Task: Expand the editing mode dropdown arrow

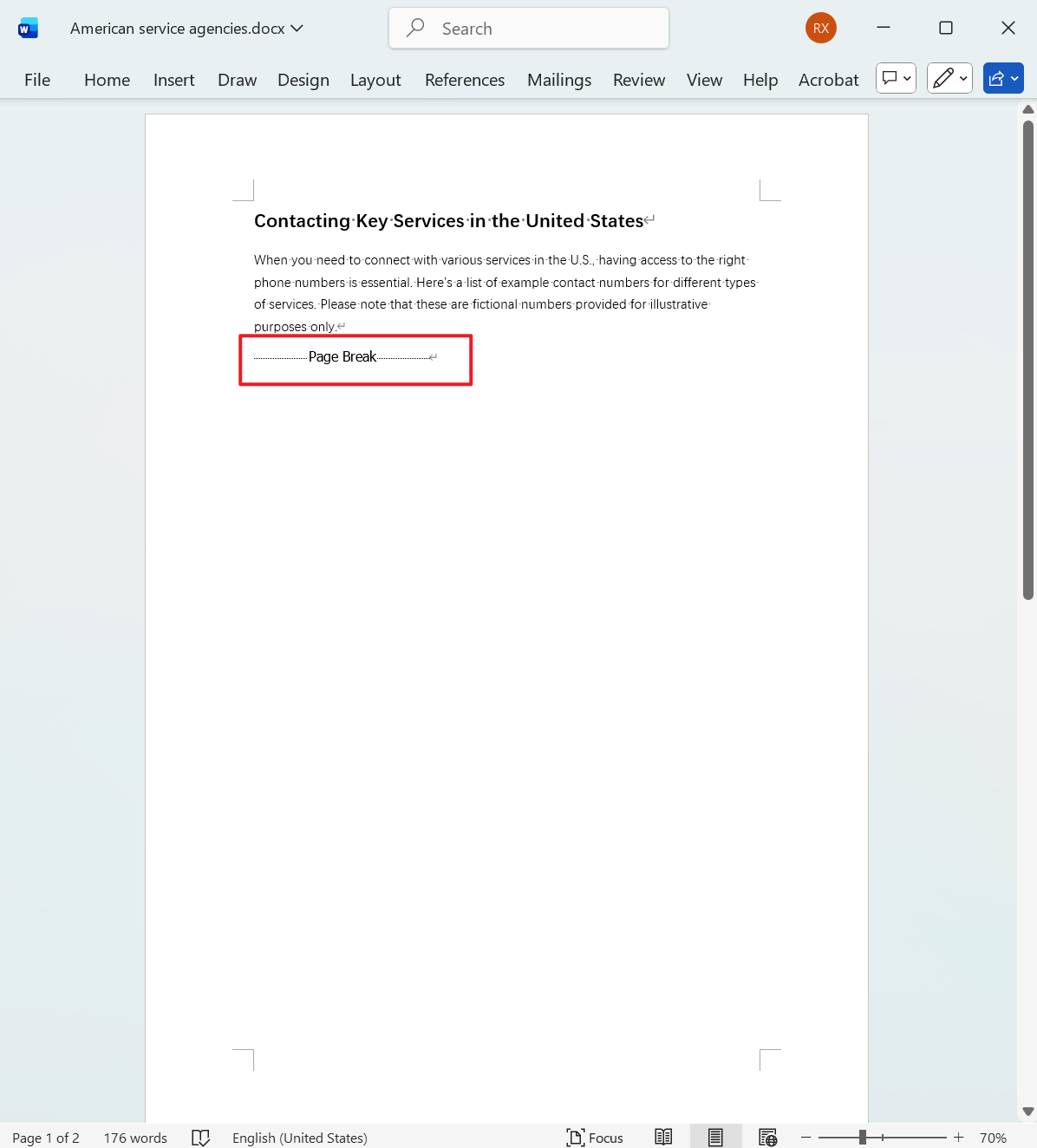Action: pyautogui.click(x=962, y=78)
